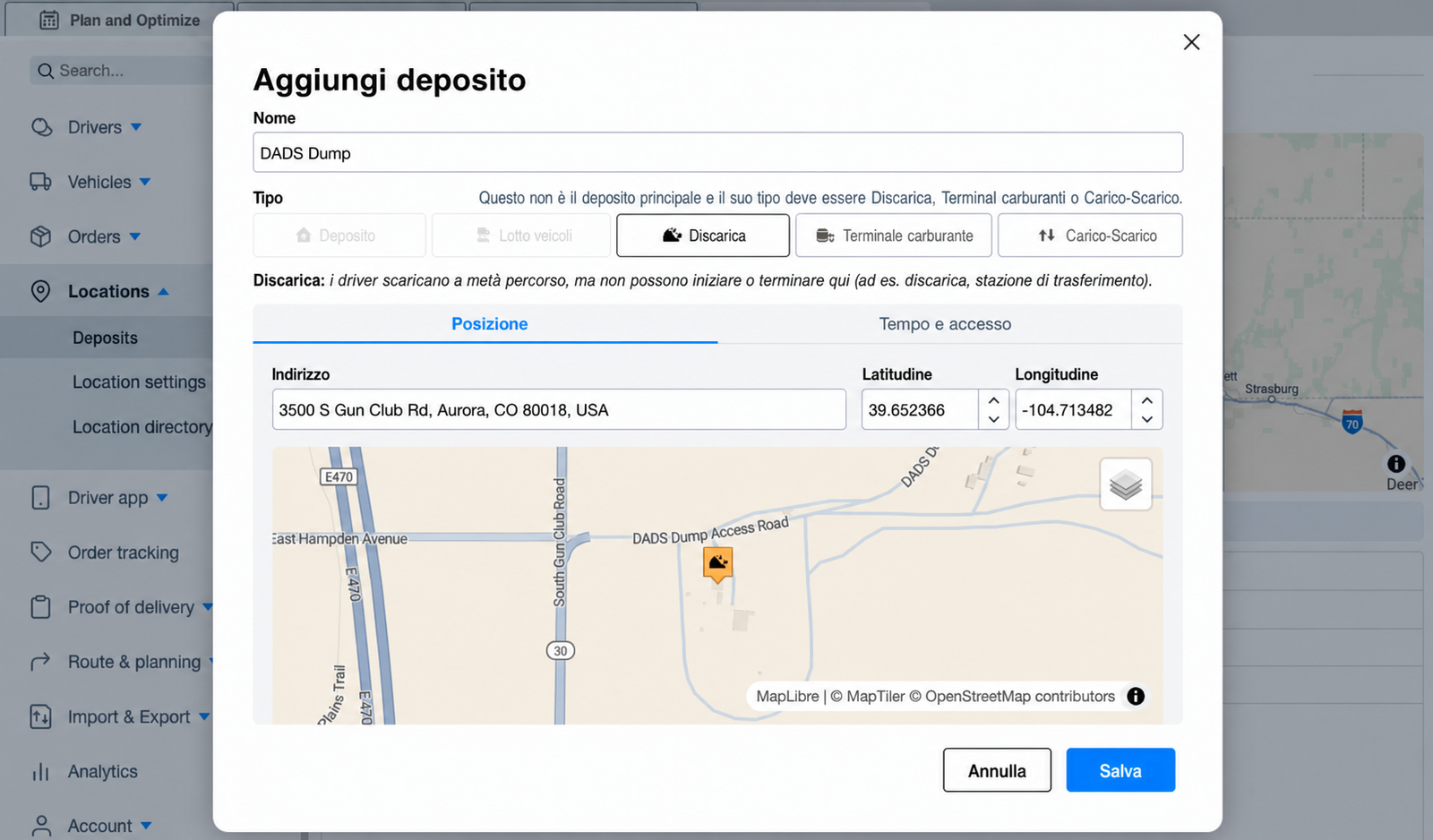Click the Vehicles truck icon
Screen dimensions: 1433x840
41,182
